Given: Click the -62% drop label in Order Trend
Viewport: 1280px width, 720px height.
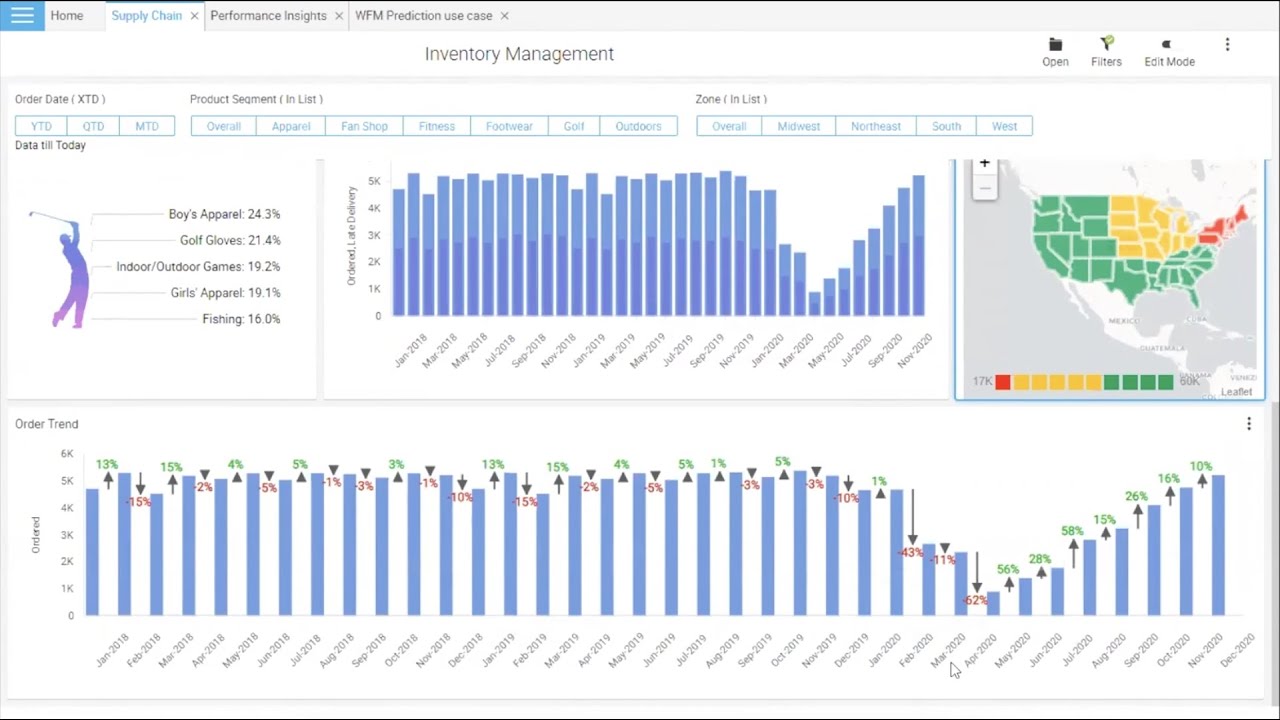Looking at the screenshot, I should tap(975, 600).
